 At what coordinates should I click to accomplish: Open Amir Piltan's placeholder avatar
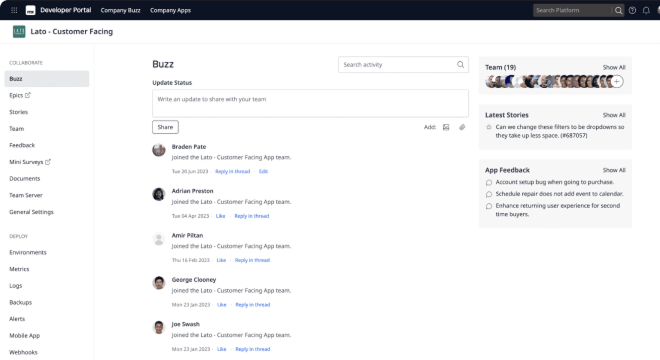159,239
